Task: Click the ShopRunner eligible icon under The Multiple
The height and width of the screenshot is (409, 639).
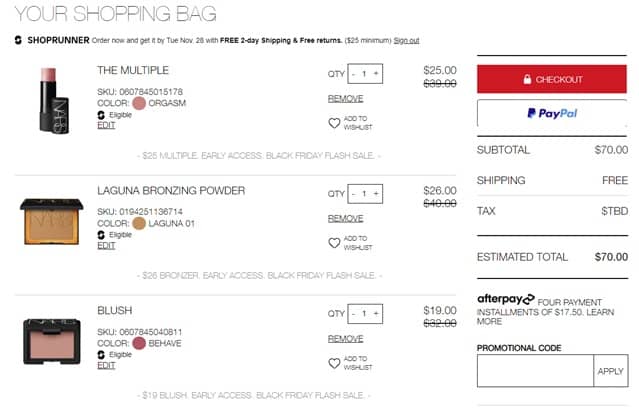Action: 101,115
